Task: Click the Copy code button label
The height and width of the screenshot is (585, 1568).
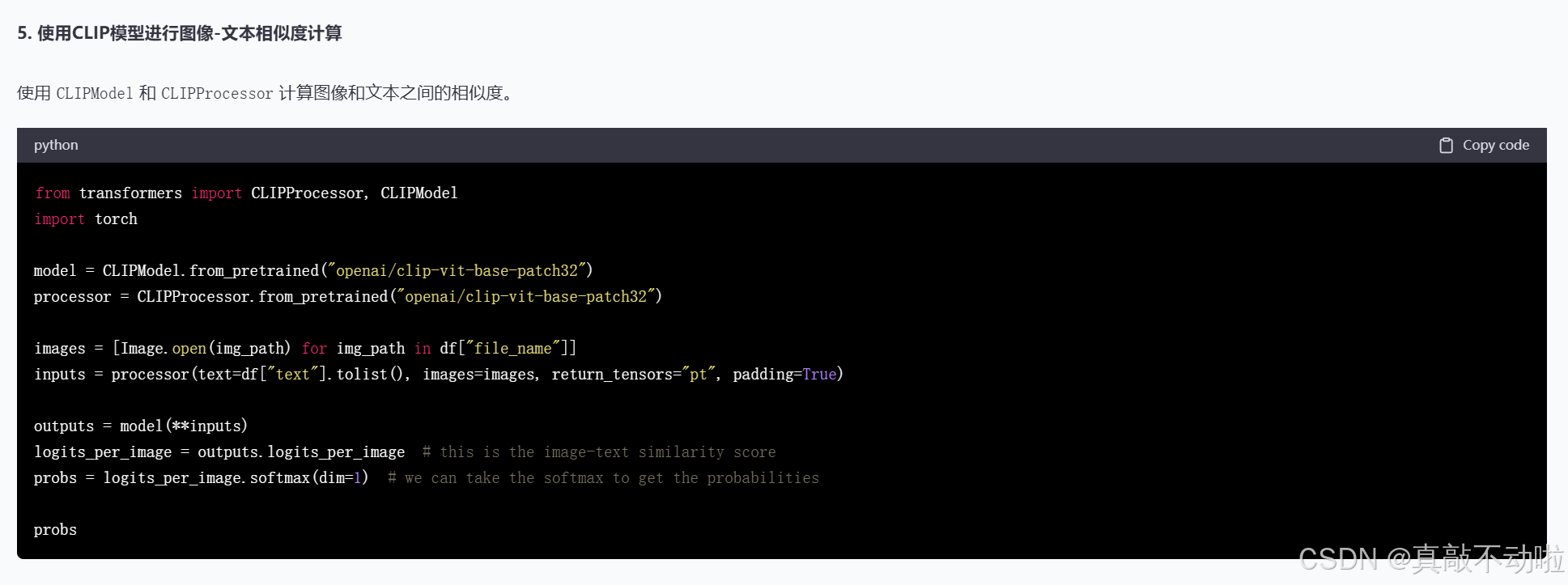Action: pyautogui.click(x=1495, y=145)
